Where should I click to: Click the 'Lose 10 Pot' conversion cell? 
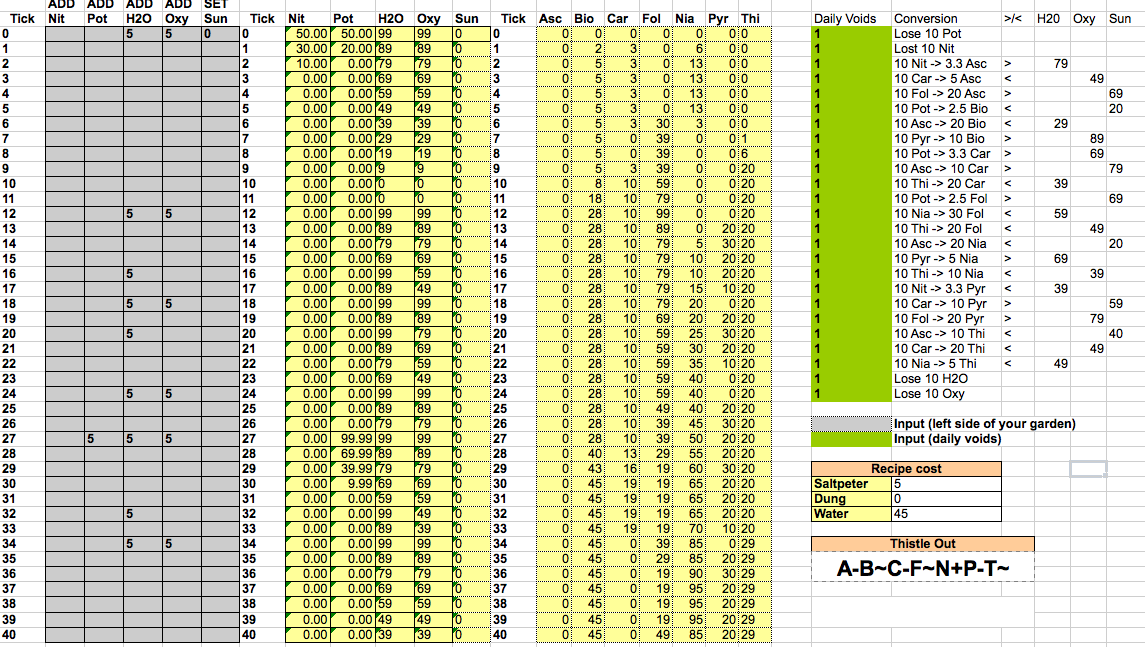tap(946, 34)
